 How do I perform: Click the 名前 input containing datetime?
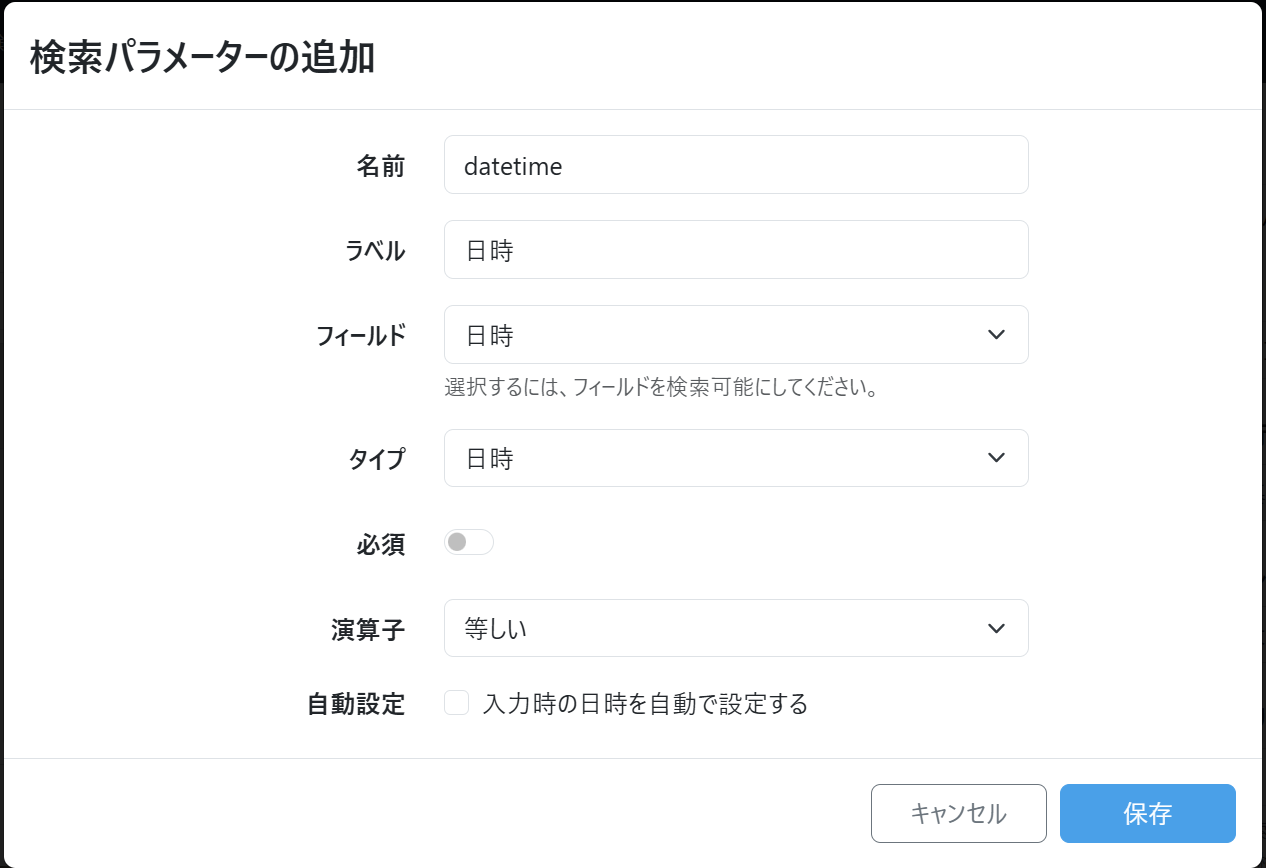pyautogui.click(x=735, y=165)
